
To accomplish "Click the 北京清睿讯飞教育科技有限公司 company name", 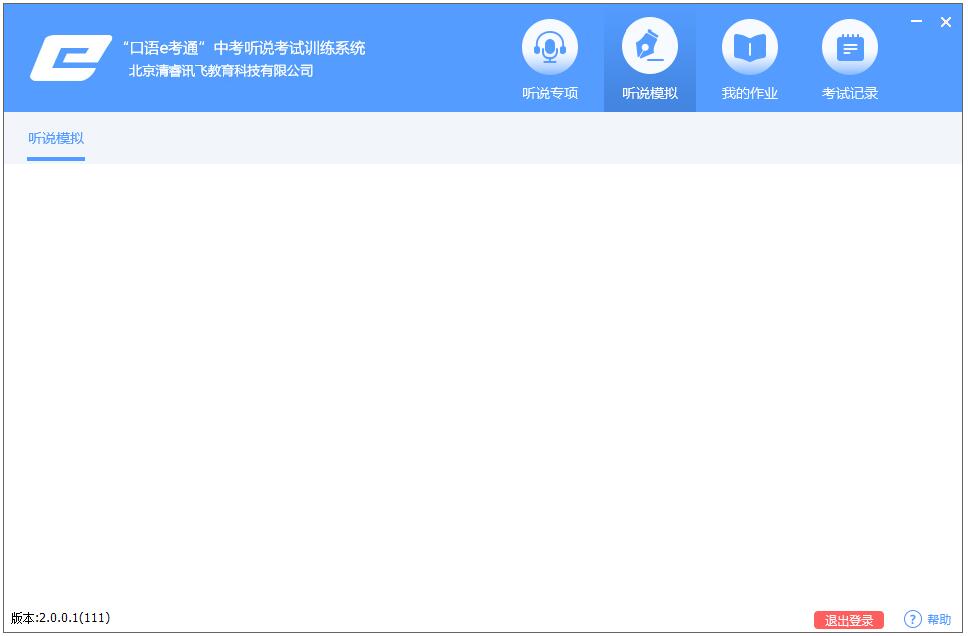I will 221,71.
